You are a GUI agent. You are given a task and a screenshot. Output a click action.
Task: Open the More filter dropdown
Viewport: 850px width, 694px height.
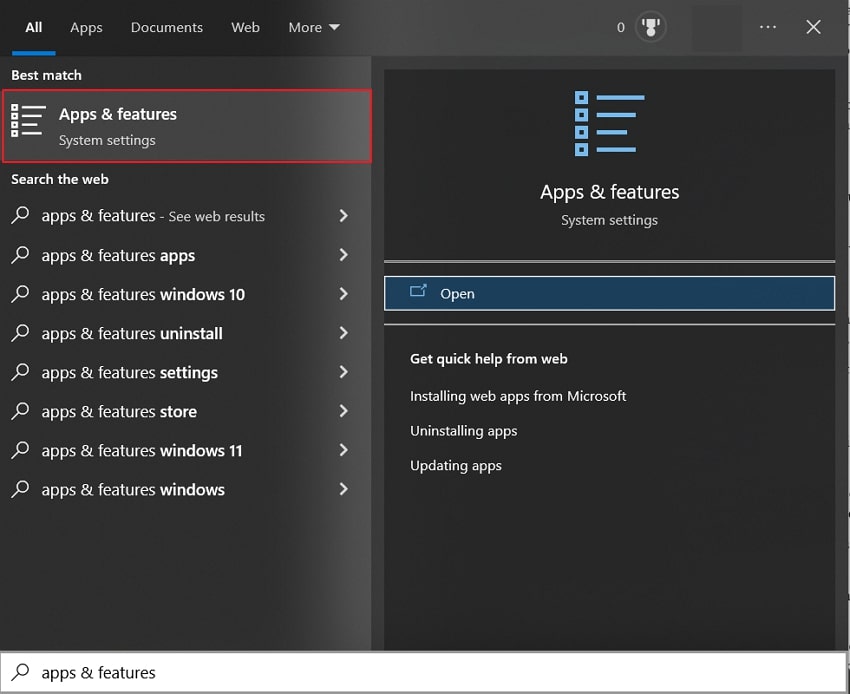click(x=314, y=27)
